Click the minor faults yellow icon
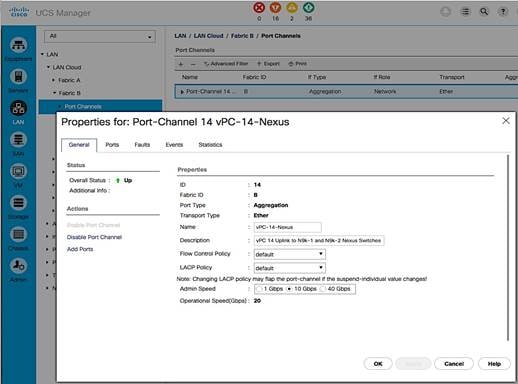Viewport: 518px width, 384px height. click(292, 8)
